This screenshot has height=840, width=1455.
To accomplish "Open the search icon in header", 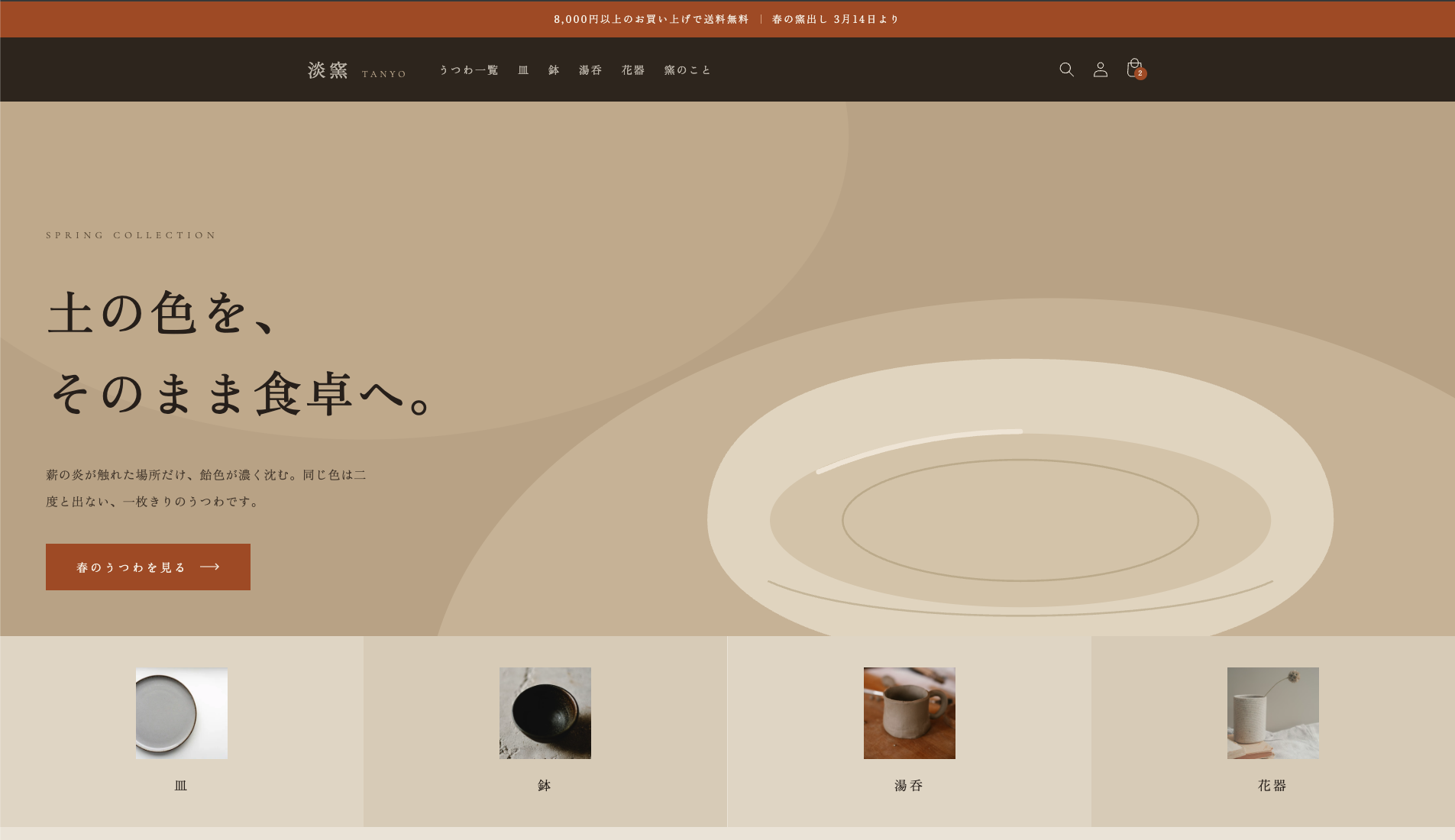I will coord(1067,69).
